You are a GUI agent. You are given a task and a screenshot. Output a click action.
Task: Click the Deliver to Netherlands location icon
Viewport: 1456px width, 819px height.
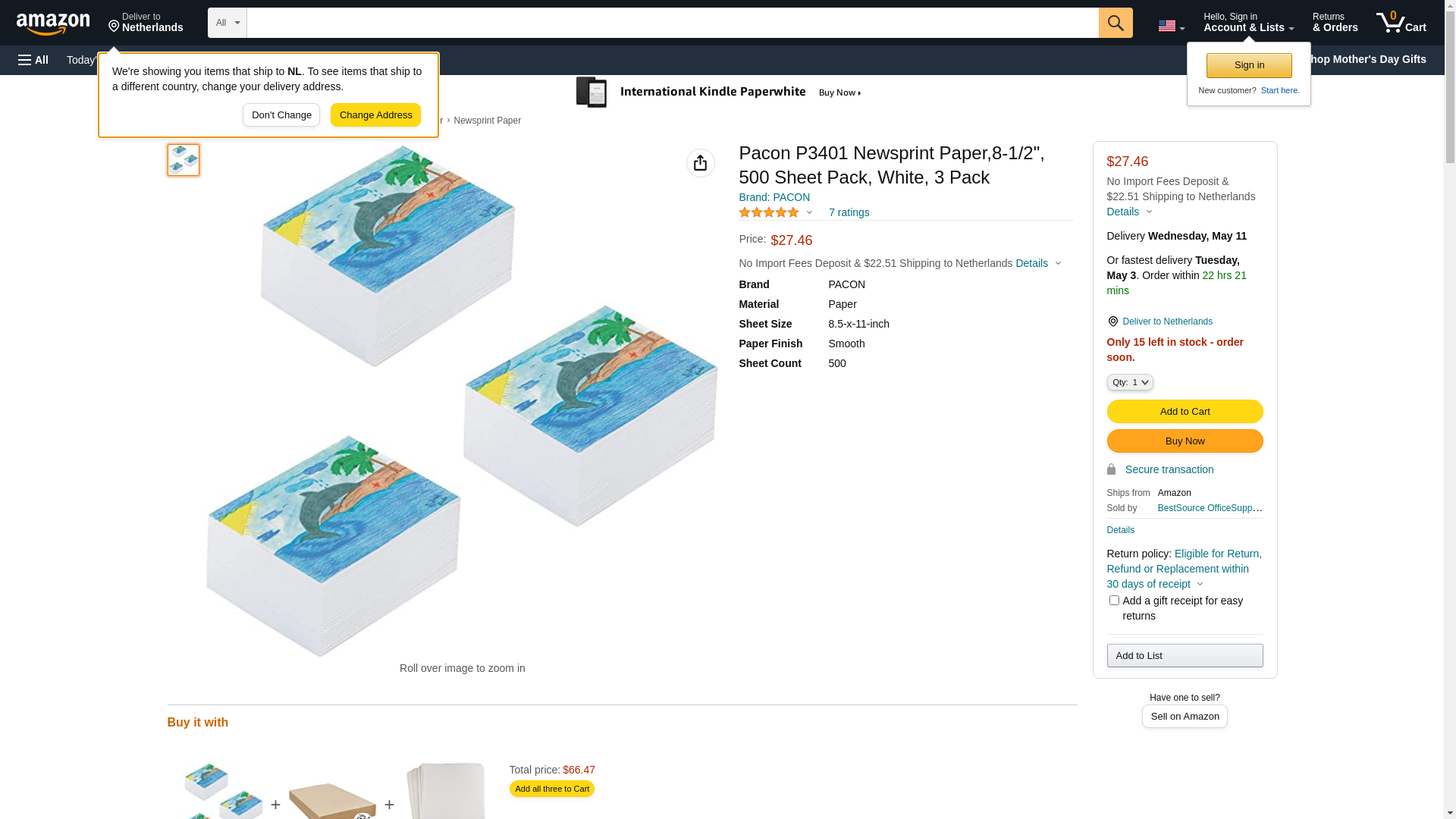pos(1112,322)
